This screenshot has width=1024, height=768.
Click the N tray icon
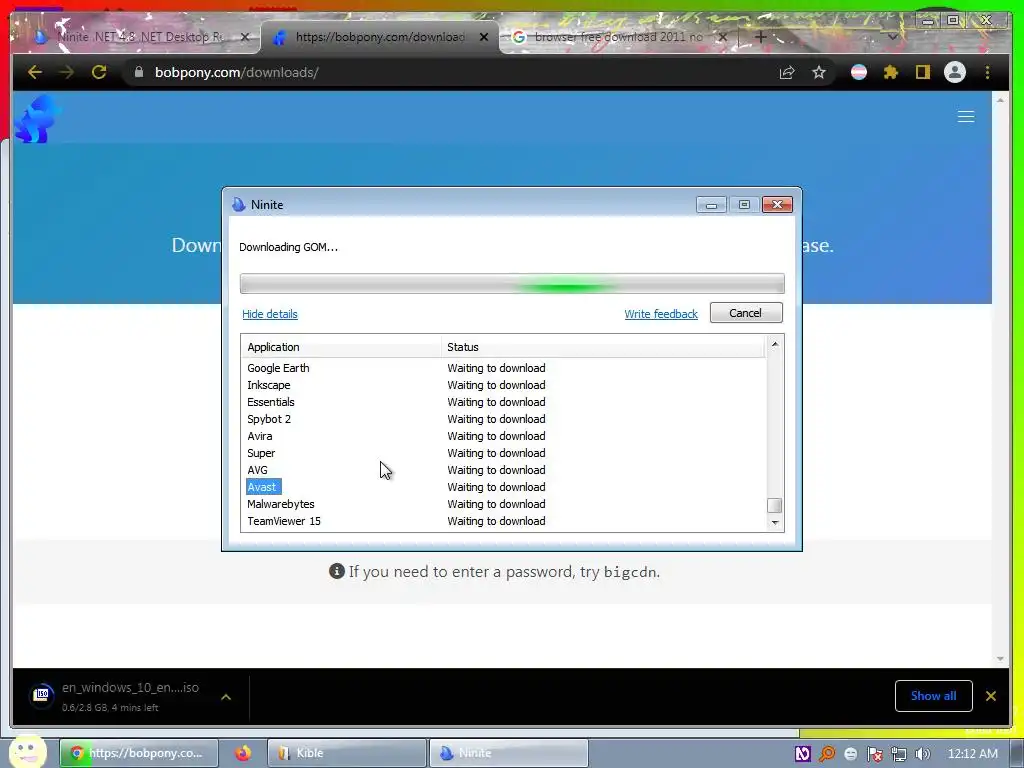[803, 754]
